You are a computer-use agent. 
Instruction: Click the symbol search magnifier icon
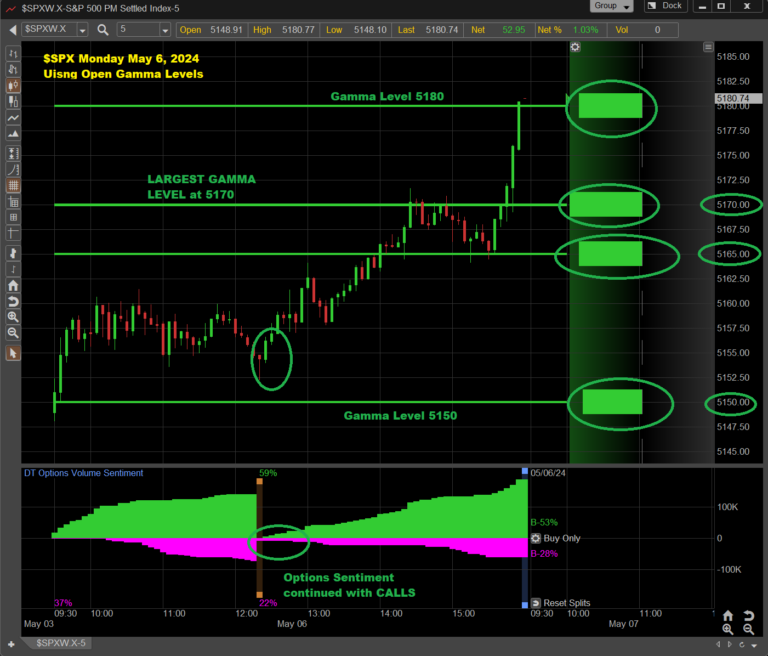click(104, 30)
